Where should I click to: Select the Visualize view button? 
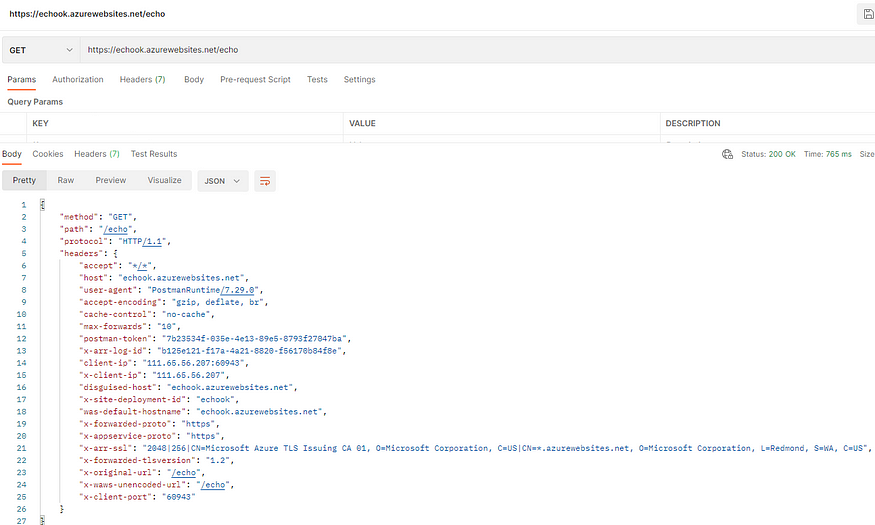[165, 180]
